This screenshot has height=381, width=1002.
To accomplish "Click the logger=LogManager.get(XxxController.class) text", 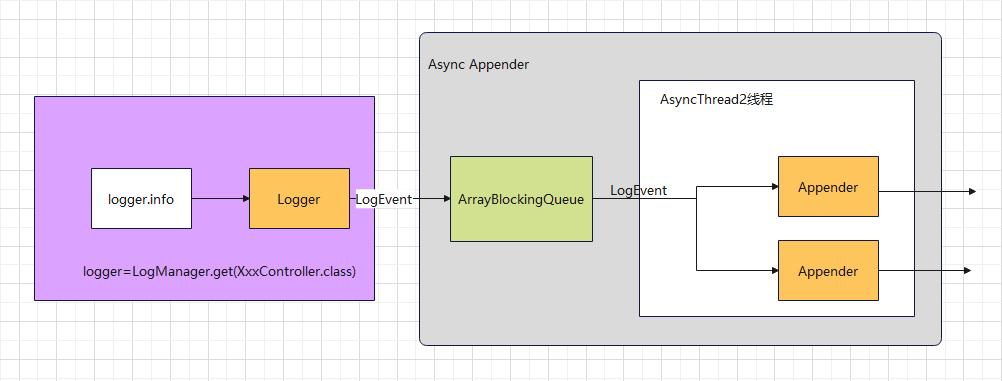I will (219, 271).
